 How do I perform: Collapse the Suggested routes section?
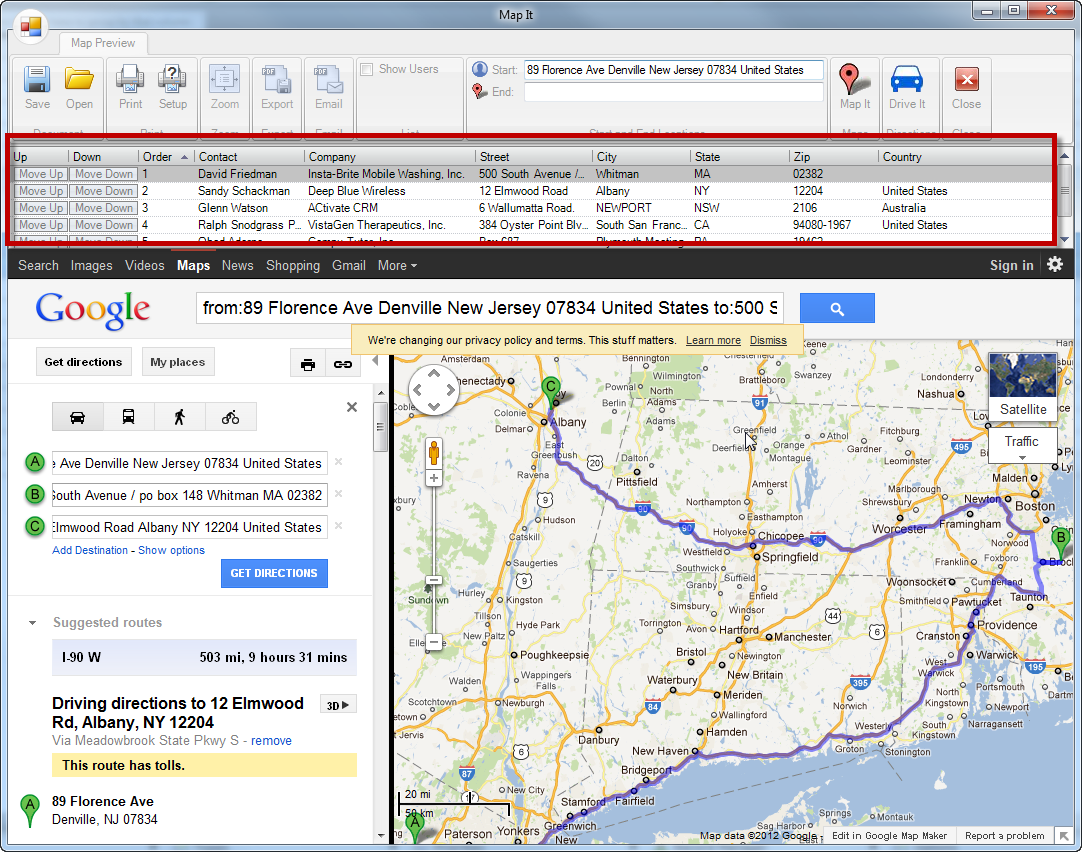(x=32, y=623)
